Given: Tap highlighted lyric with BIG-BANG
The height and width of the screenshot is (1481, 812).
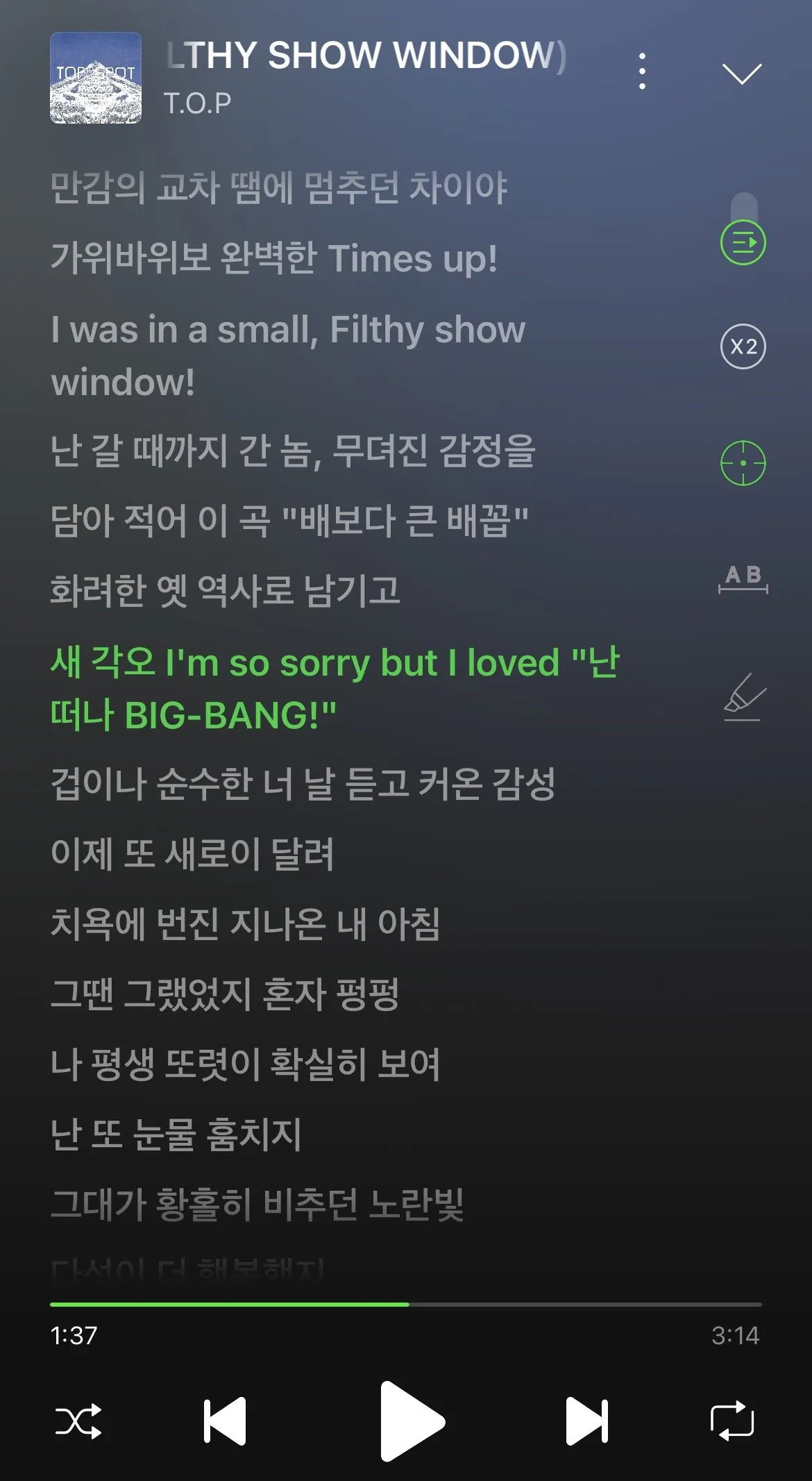Looking at the screenshot, I should point(335,688).
